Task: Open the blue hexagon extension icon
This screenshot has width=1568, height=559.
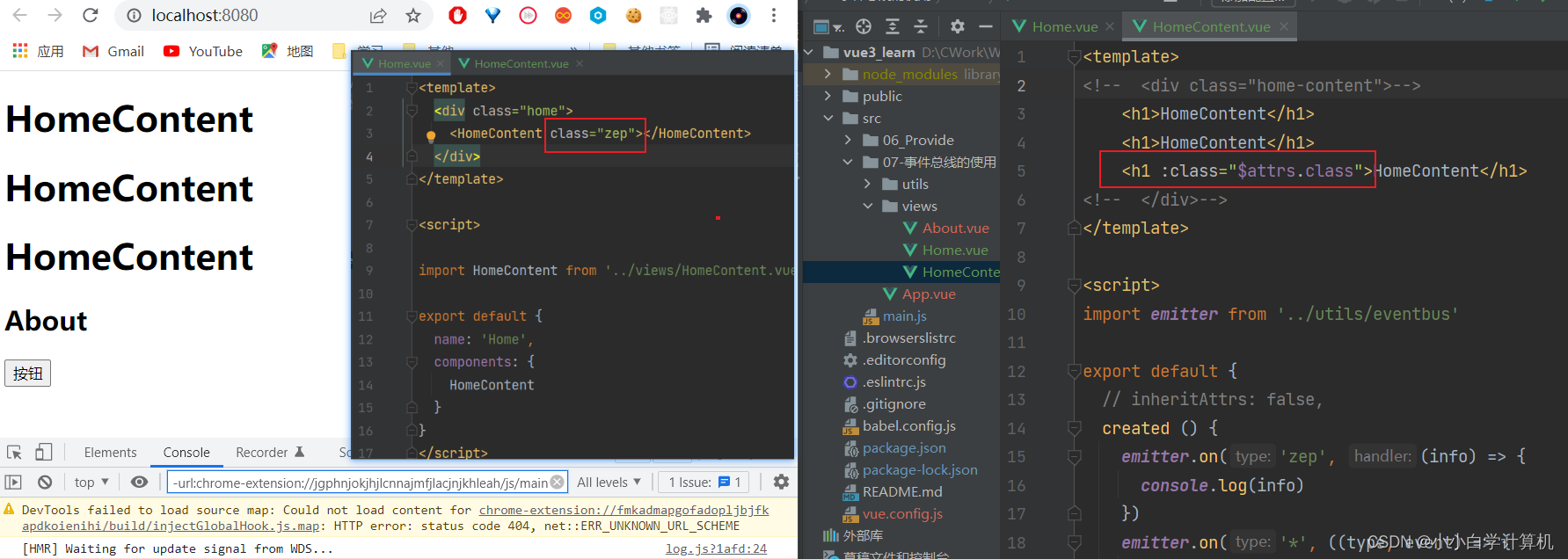Action: click(598, 15)
